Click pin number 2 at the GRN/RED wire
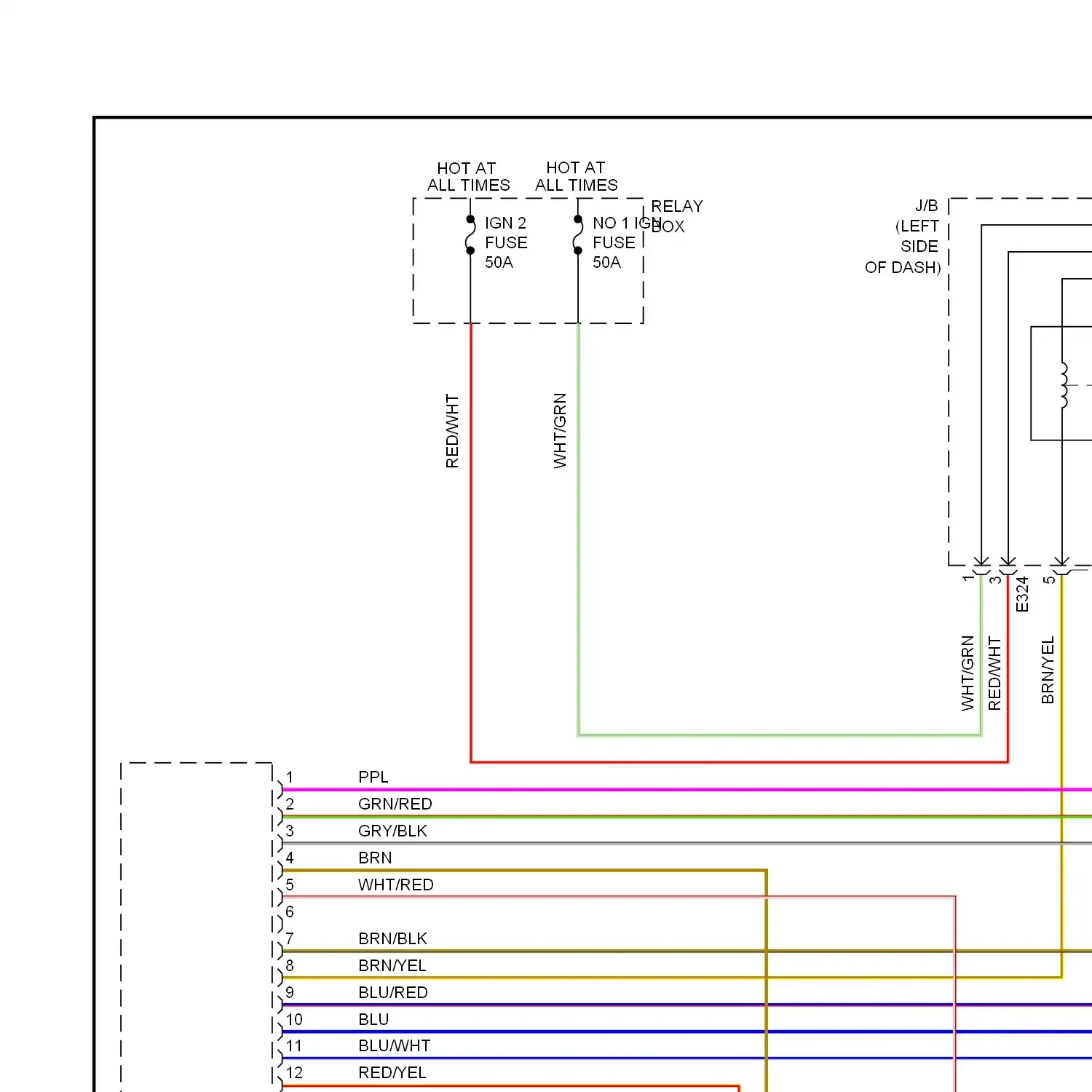This screenshot has width=1092, height=1092. point(290,804)
